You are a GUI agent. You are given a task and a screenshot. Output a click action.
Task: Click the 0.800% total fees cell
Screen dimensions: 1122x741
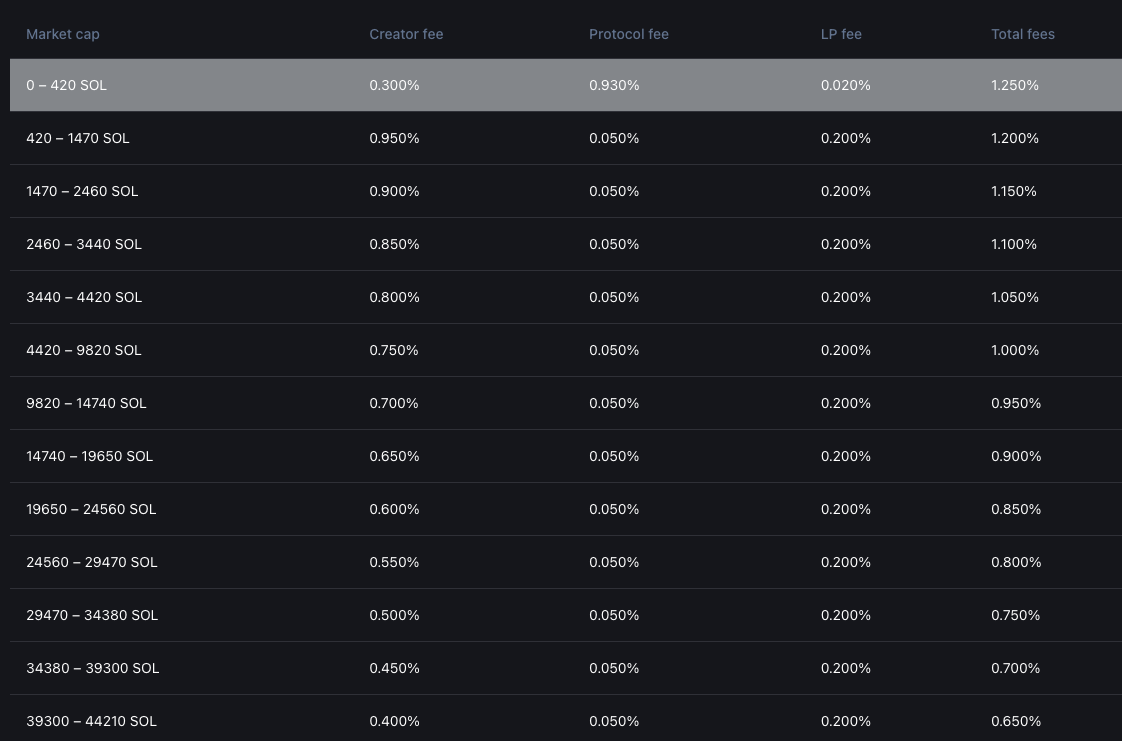point(1016,562)
